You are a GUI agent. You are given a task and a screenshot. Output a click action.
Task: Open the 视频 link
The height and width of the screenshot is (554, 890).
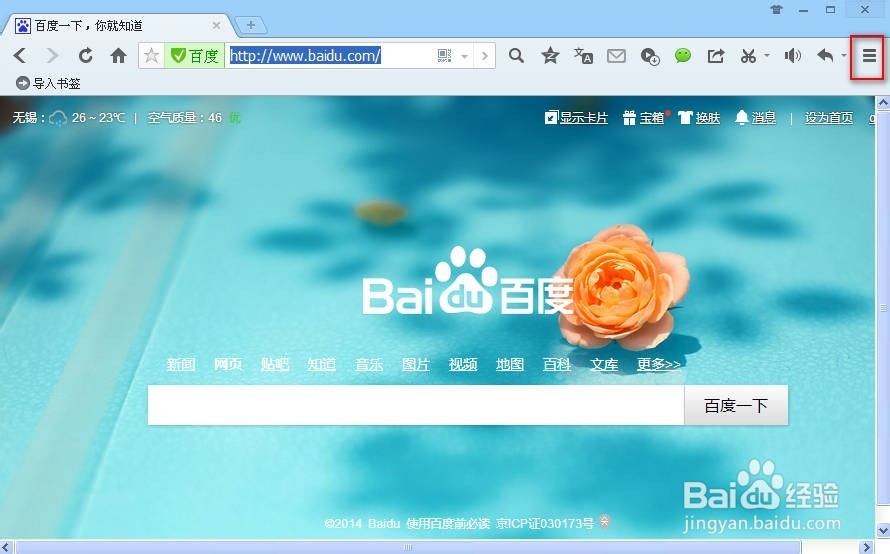tap(463, 364)
